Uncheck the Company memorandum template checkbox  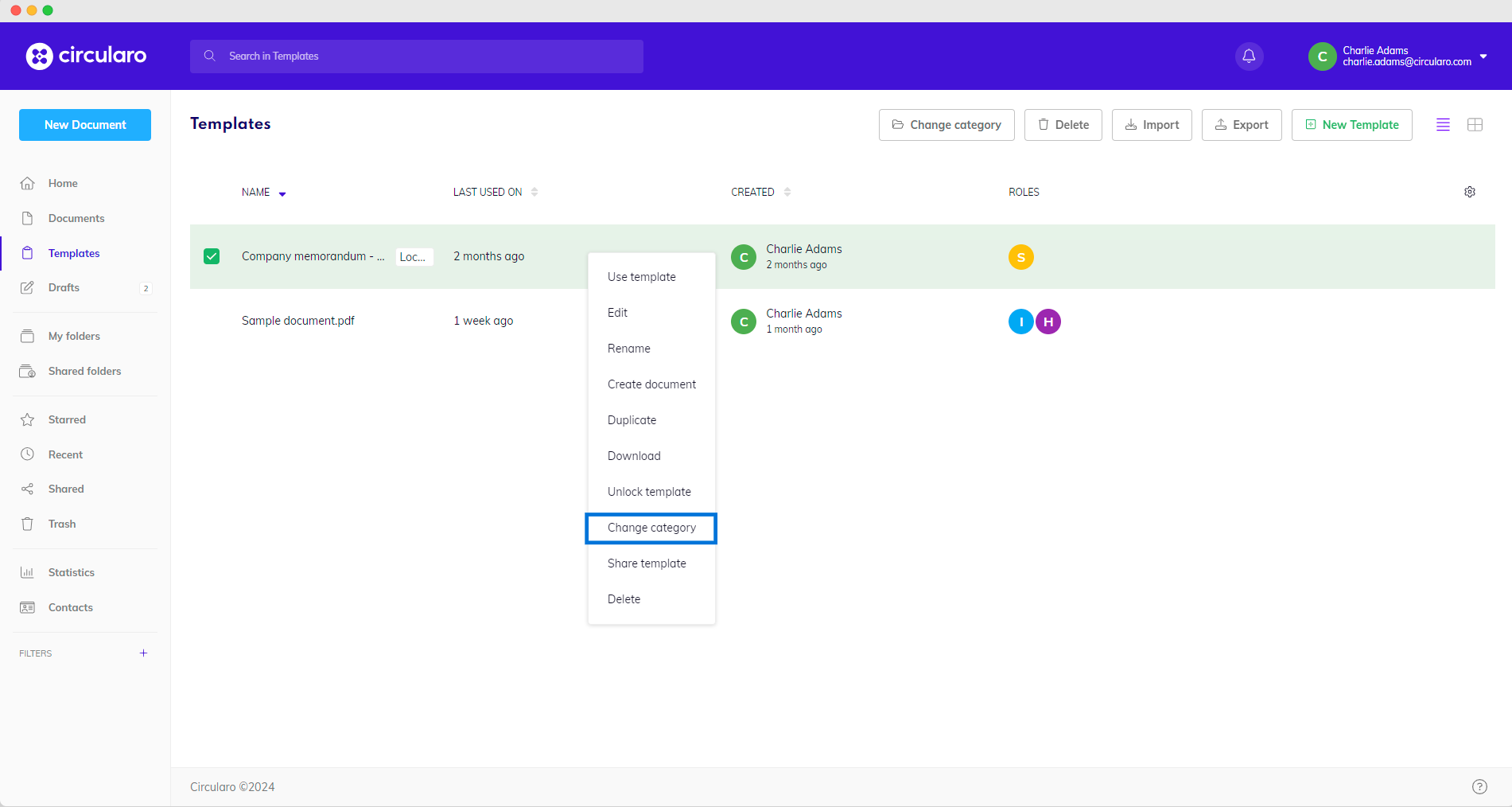point(212,256)
